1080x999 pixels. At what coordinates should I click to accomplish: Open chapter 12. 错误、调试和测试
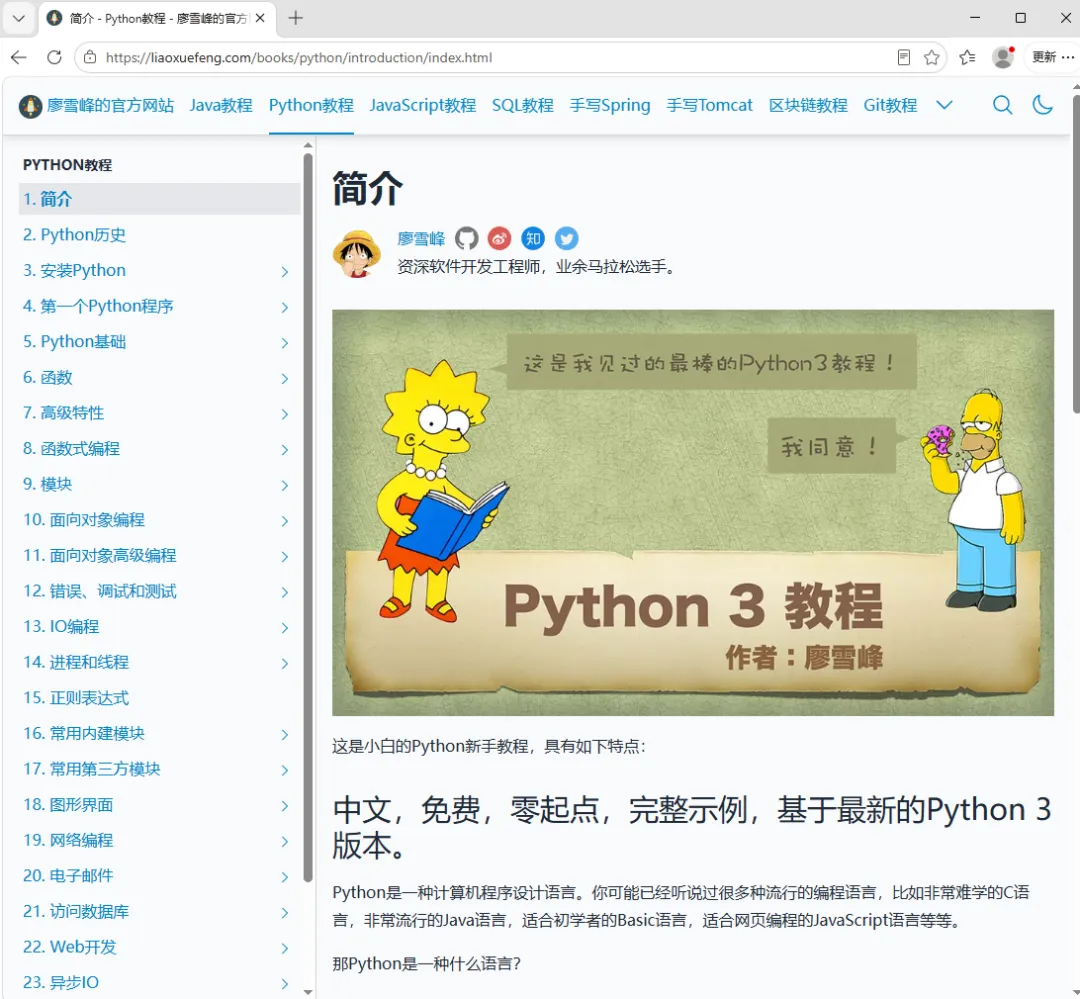coord(100,591)
